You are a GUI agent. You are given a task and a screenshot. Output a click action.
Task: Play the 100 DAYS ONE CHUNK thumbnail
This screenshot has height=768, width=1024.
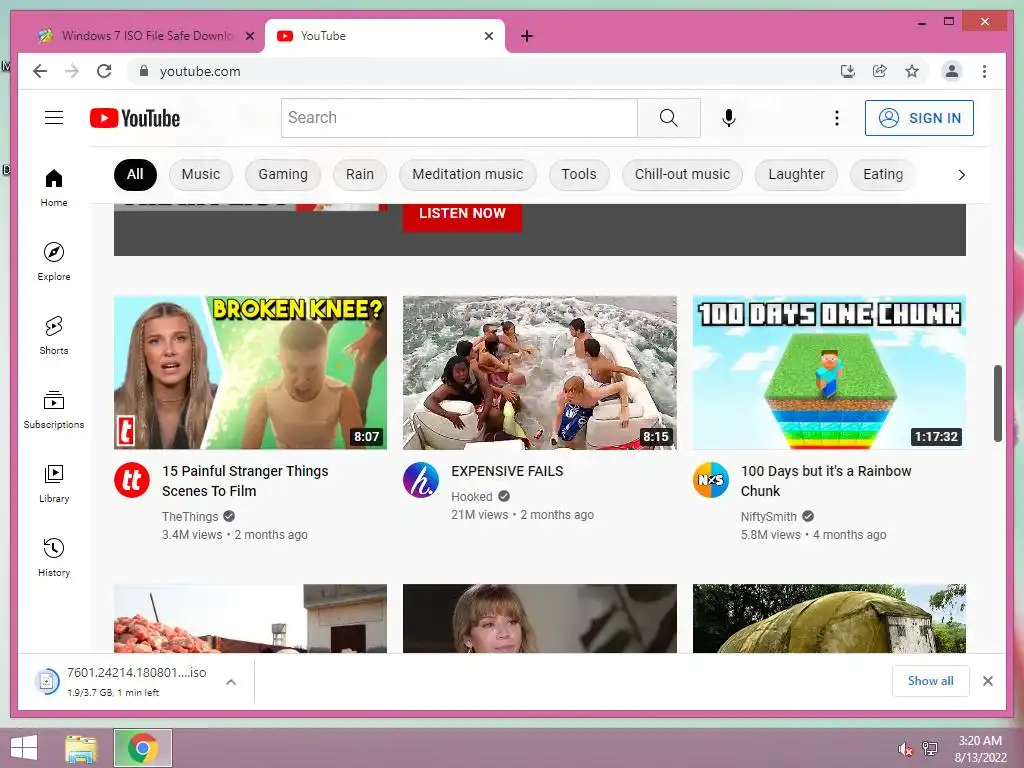(x=829, y=372)
